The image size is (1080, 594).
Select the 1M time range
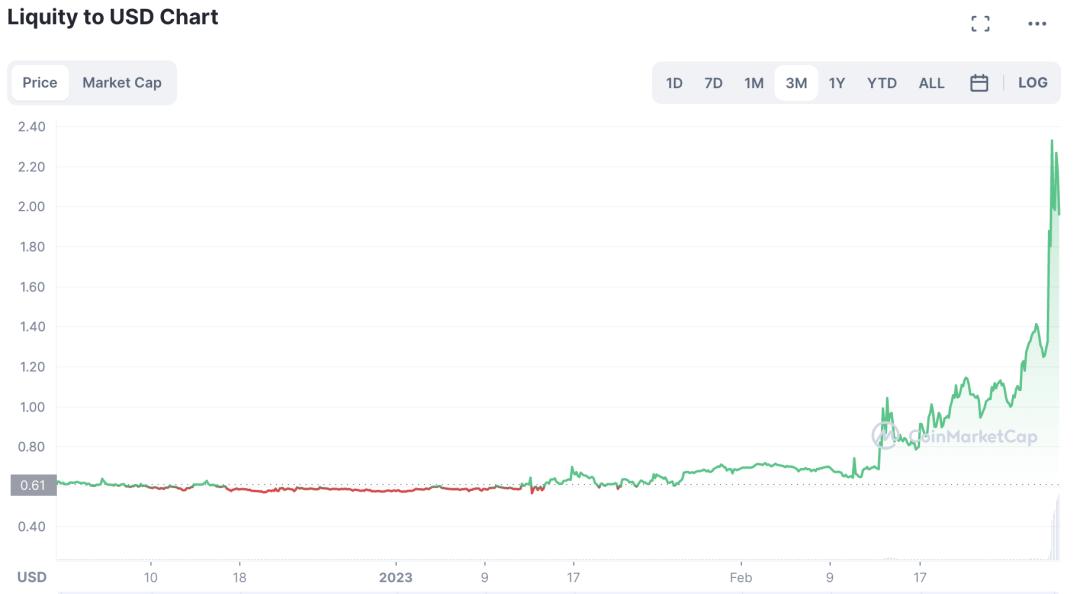754,83
